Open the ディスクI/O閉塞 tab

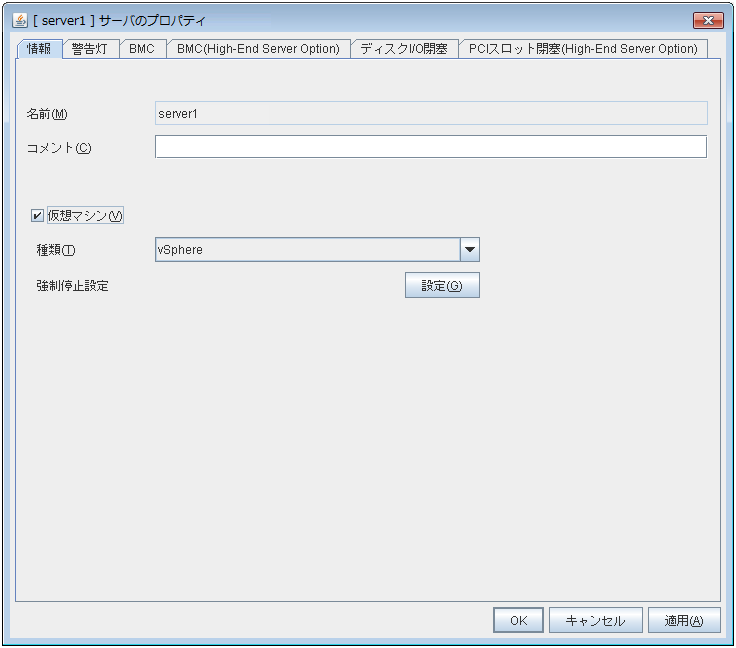(x=404, y=49)
